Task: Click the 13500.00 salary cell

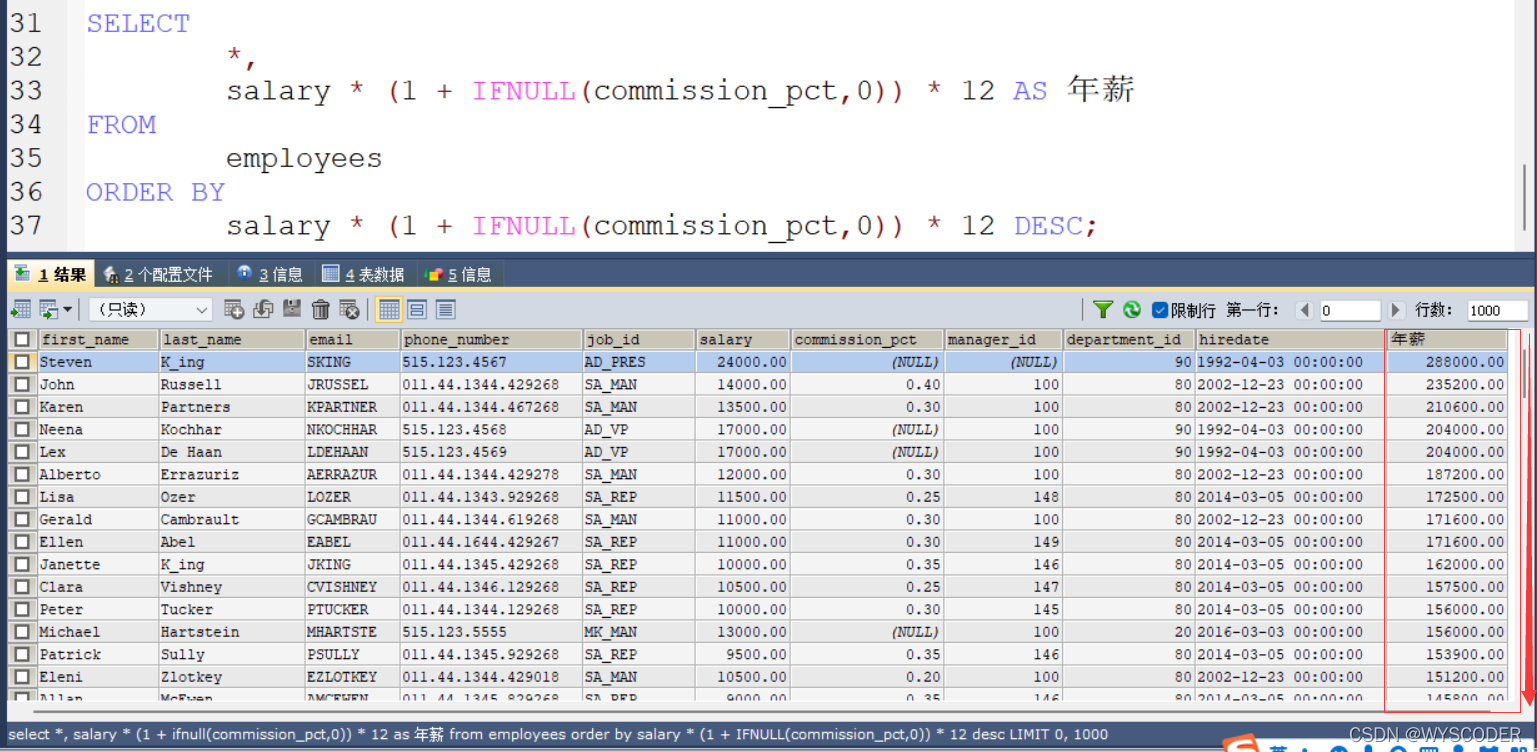Action: click(743, 407)
